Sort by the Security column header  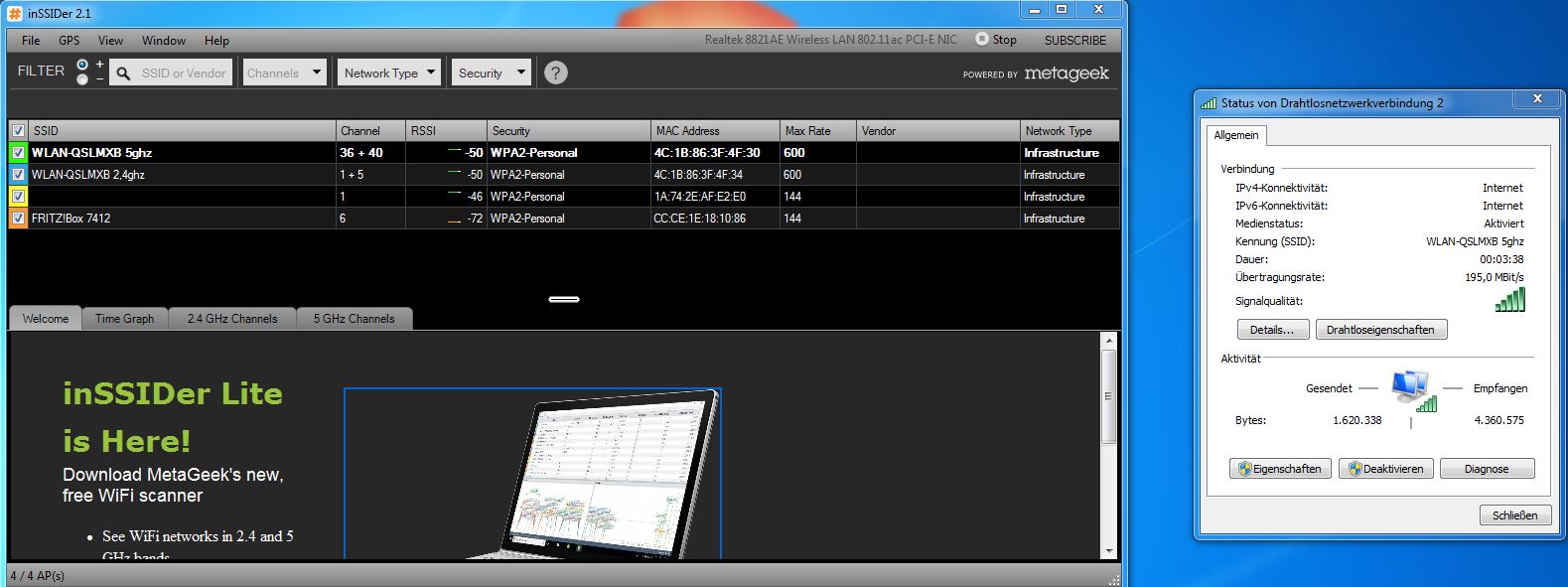pos(569,130)
